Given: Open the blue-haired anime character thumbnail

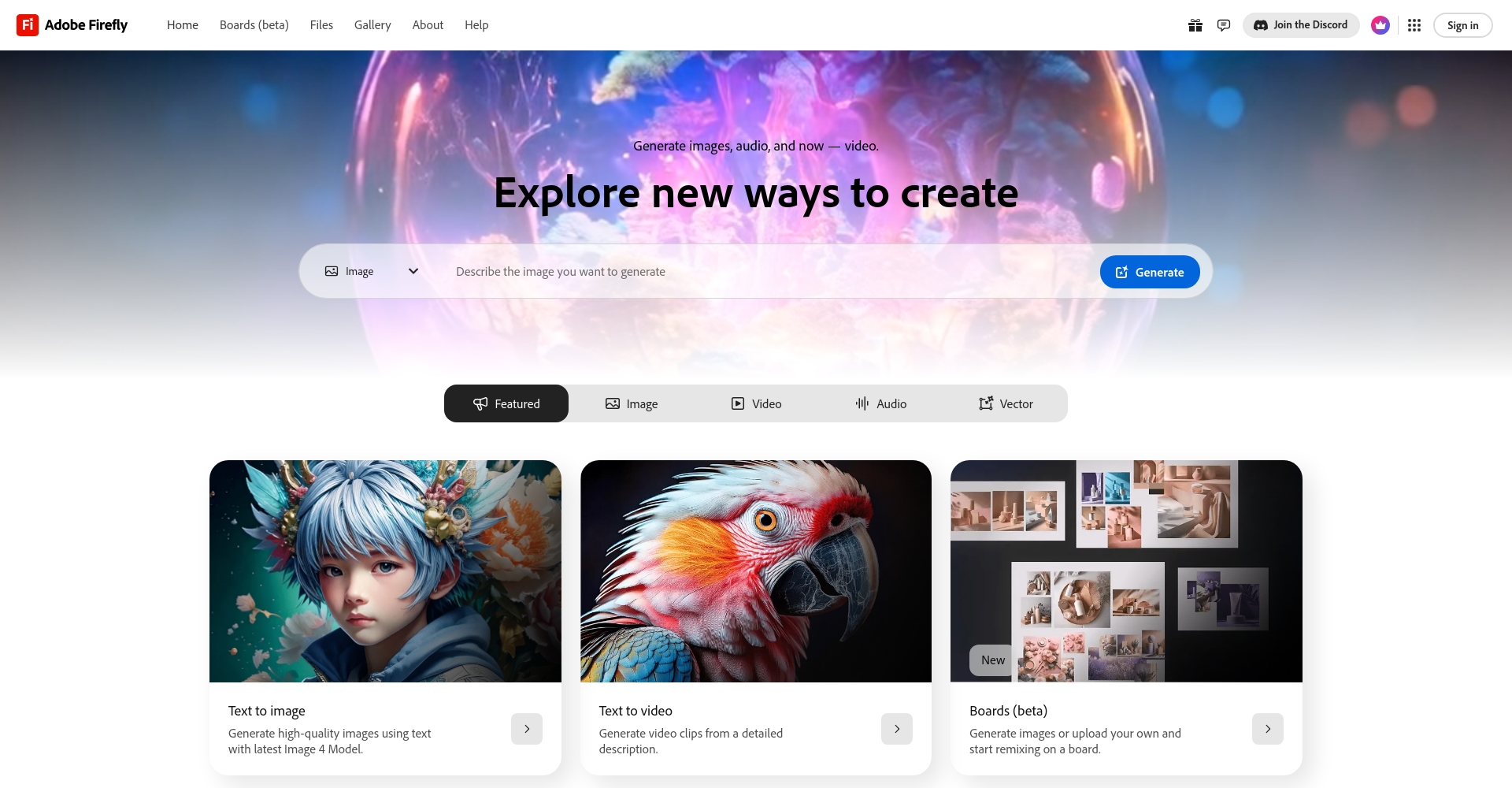Looking at the screenshot, I should (385, 571).
